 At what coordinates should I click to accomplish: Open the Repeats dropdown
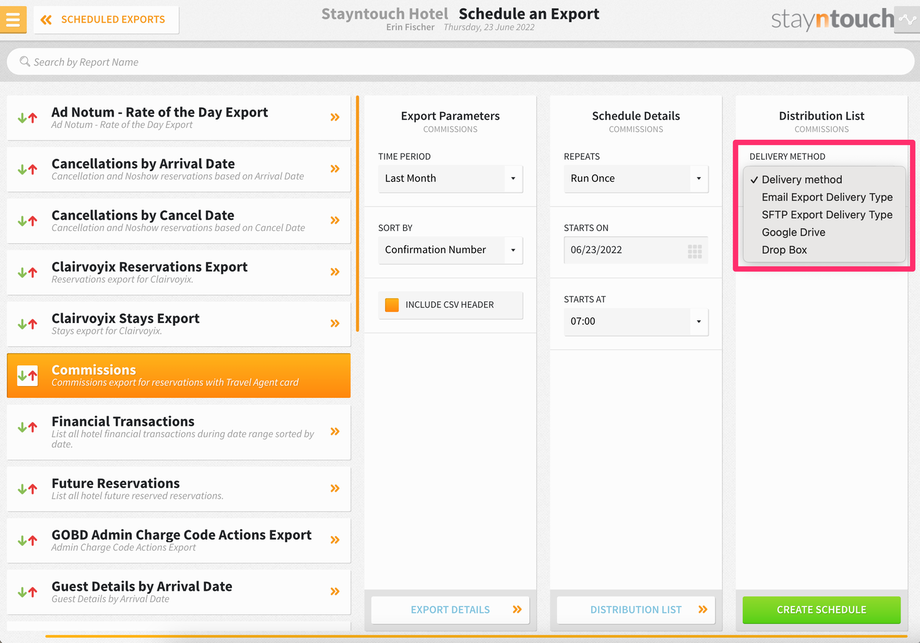pos(636,178)
